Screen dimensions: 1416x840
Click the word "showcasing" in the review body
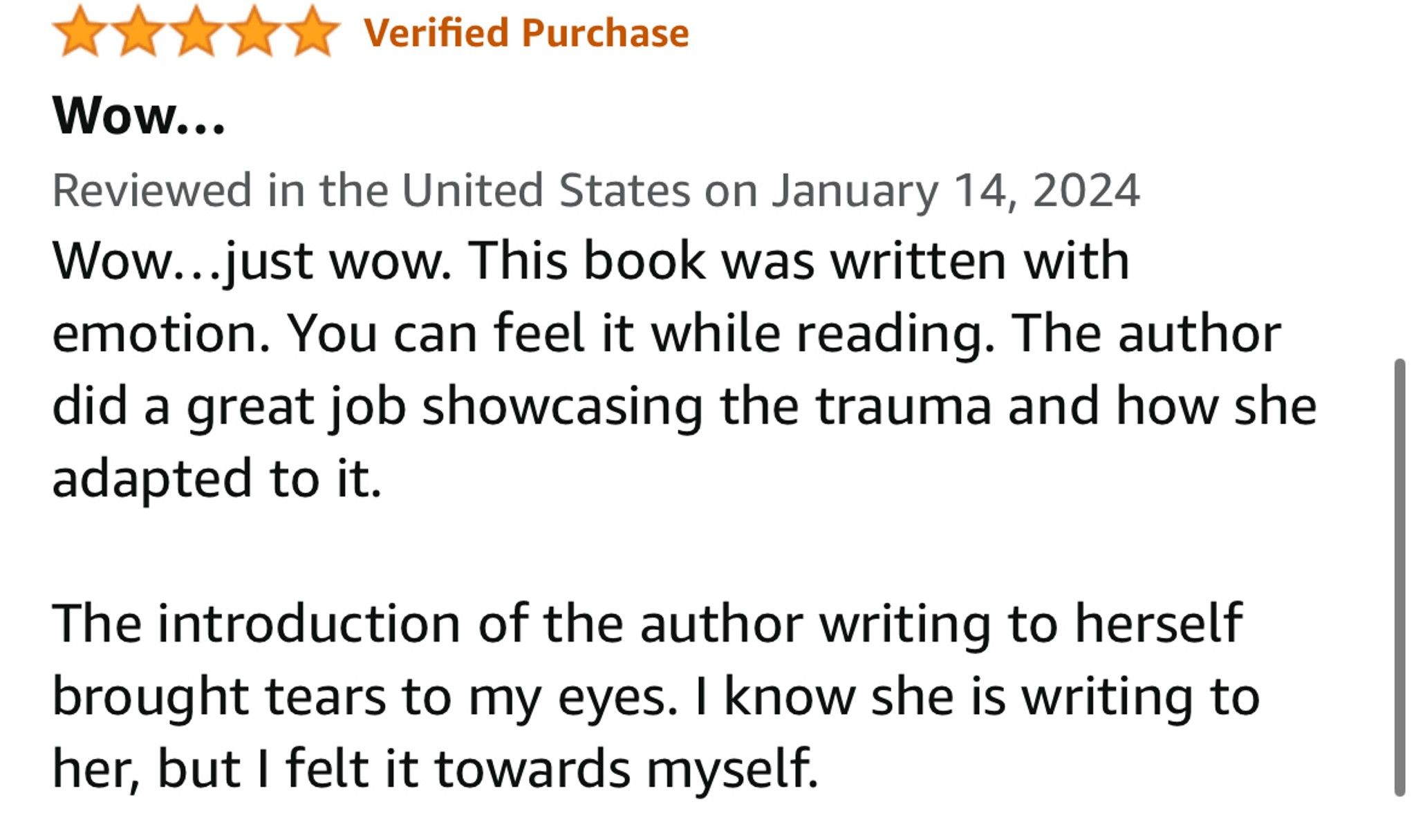562,407
